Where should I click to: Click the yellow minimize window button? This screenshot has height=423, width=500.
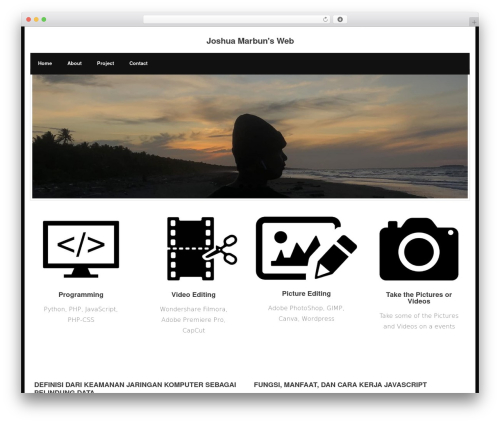[x=36, y=19]
